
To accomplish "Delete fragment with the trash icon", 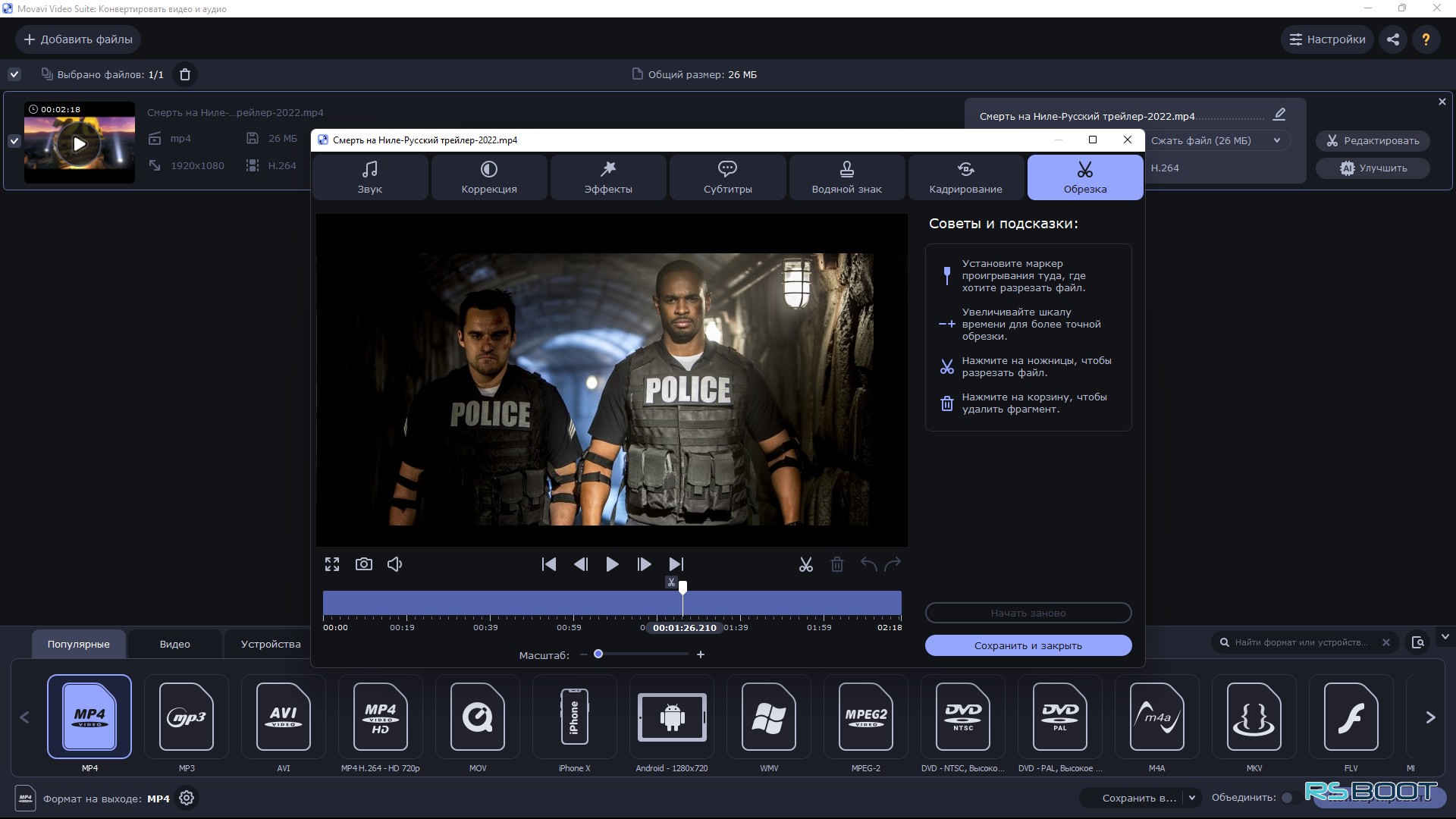I will click(837, 564).
